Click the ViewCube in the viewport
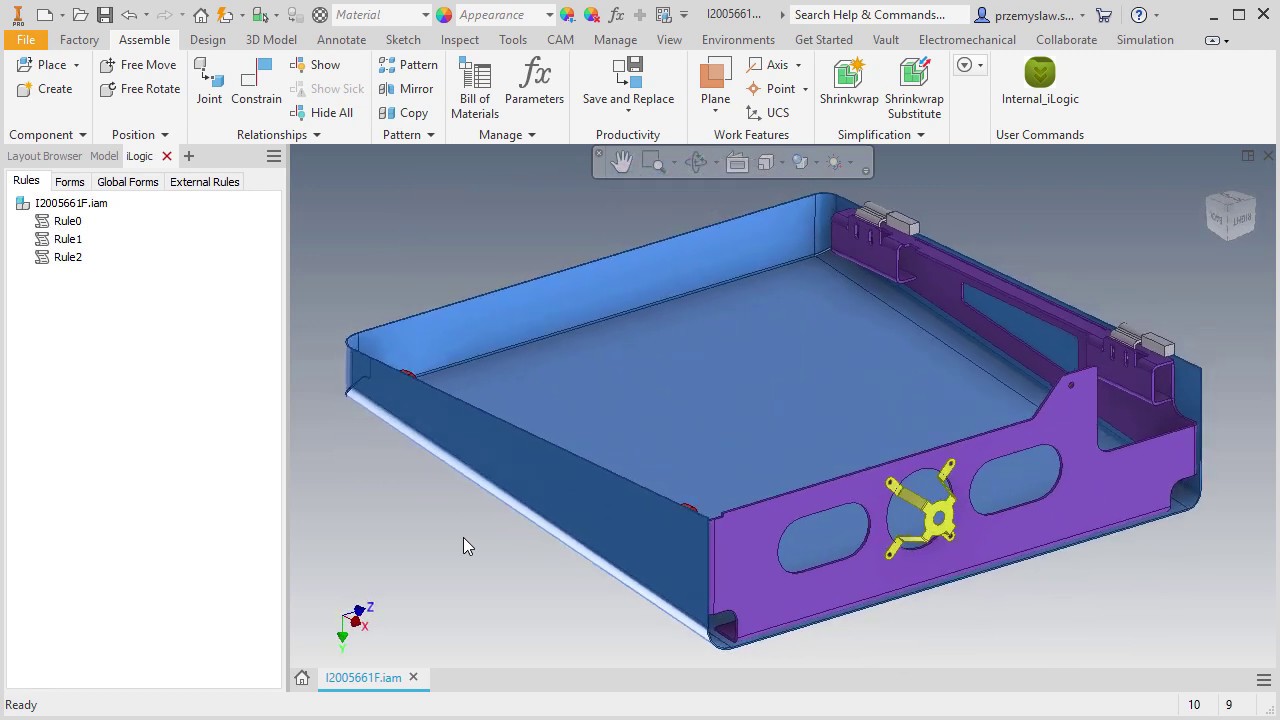The image size is (1280, 720). pos(1230,214)
